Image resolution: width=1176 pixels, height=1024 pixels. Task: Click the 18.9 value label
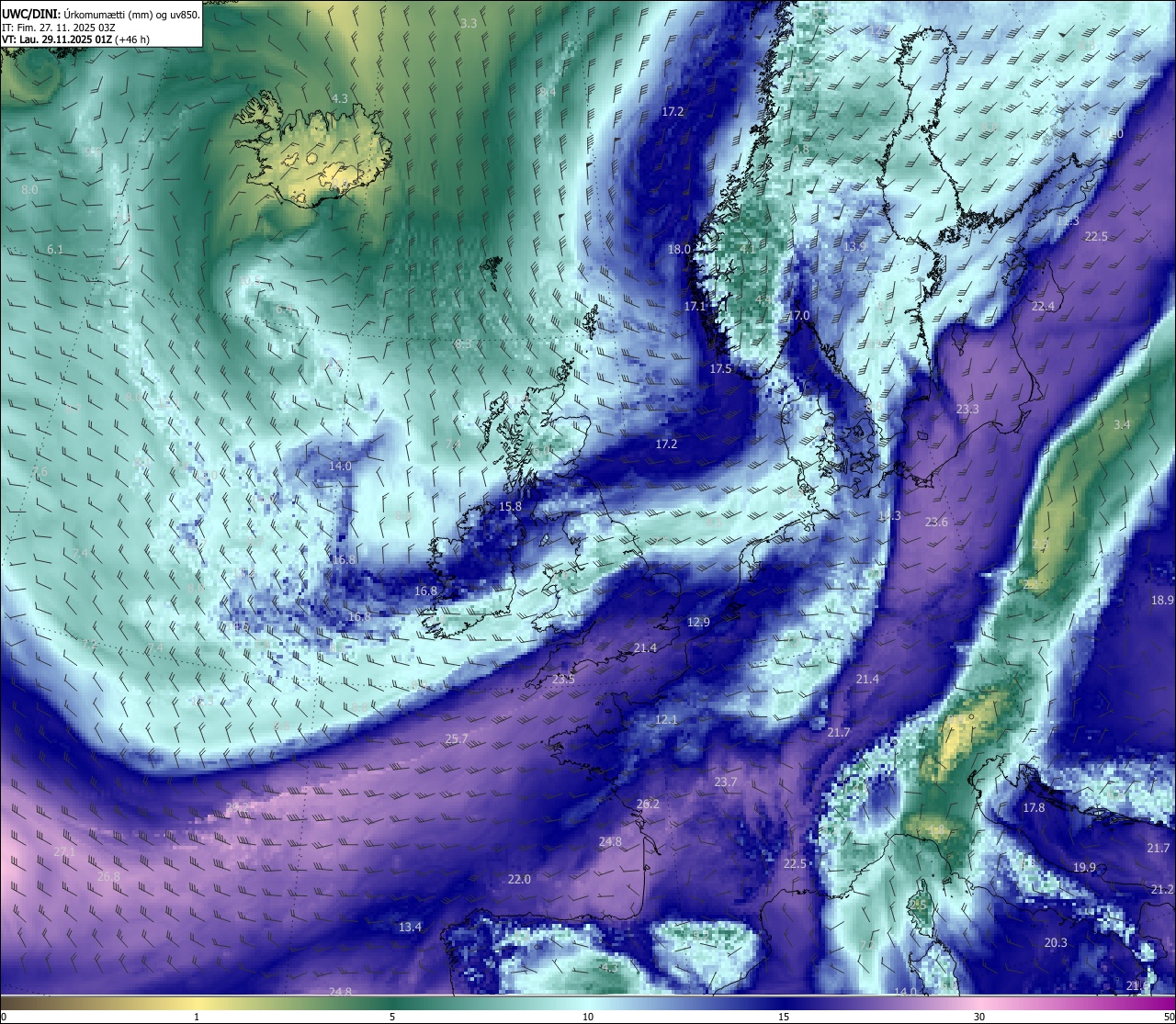tap(1162, 601)
